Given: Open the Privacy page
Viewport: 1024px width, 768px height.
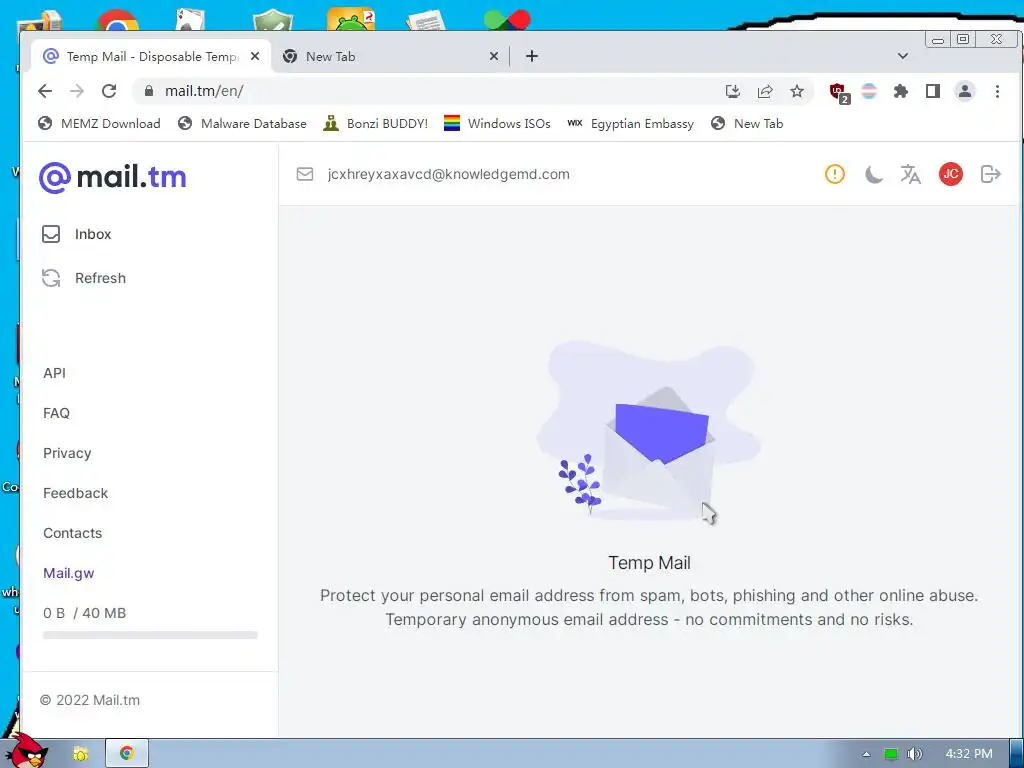Looking at the screenshot, I should 67,453.
